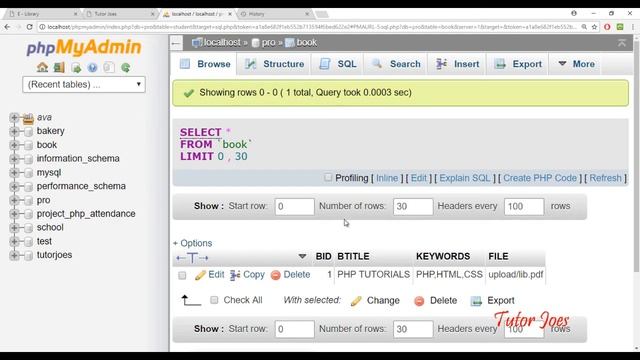Click Export icon in With selected
This screenshot has width=640, height=360.
[x=476, y=301]
